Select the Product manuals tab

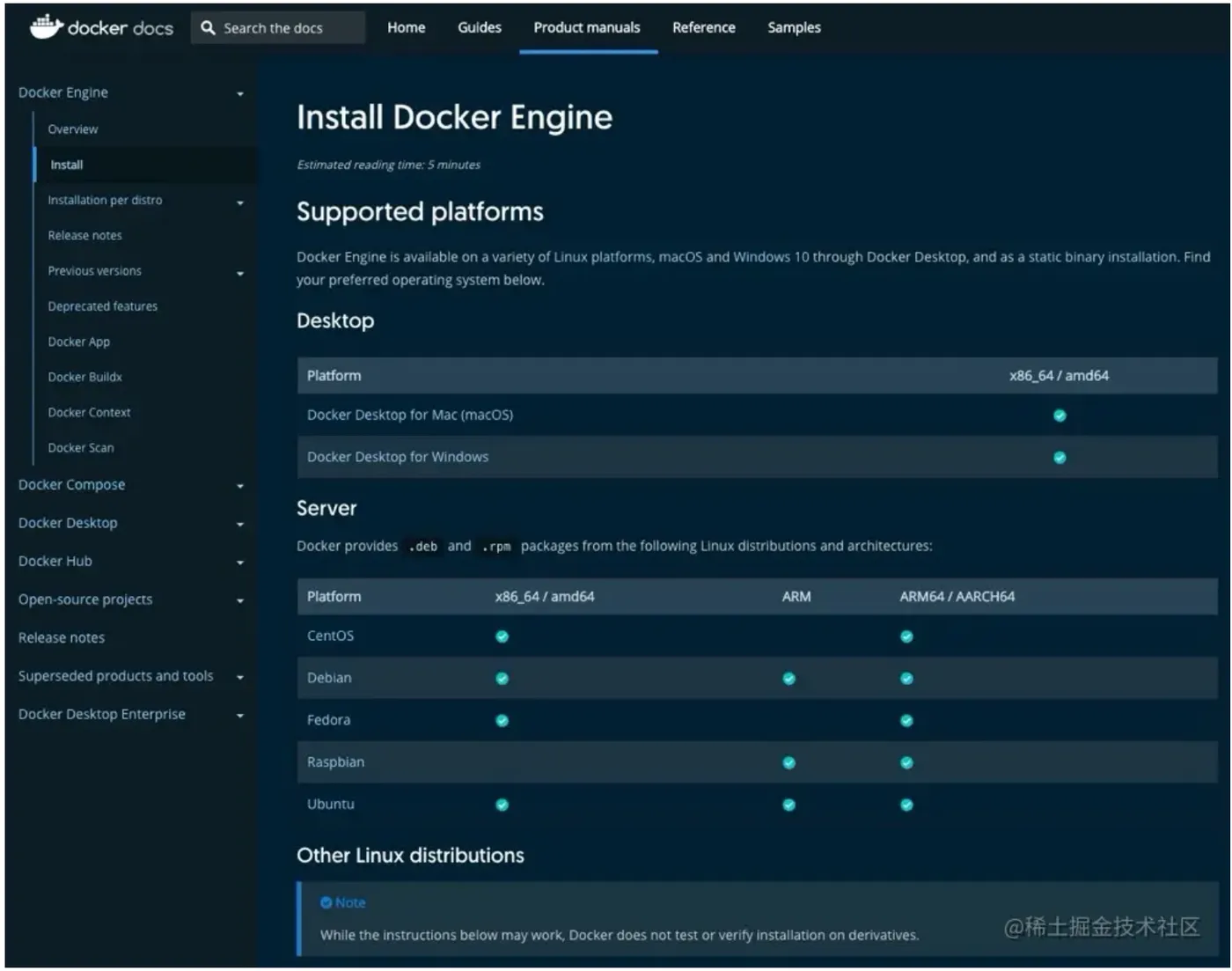click(x=587, y=27)
